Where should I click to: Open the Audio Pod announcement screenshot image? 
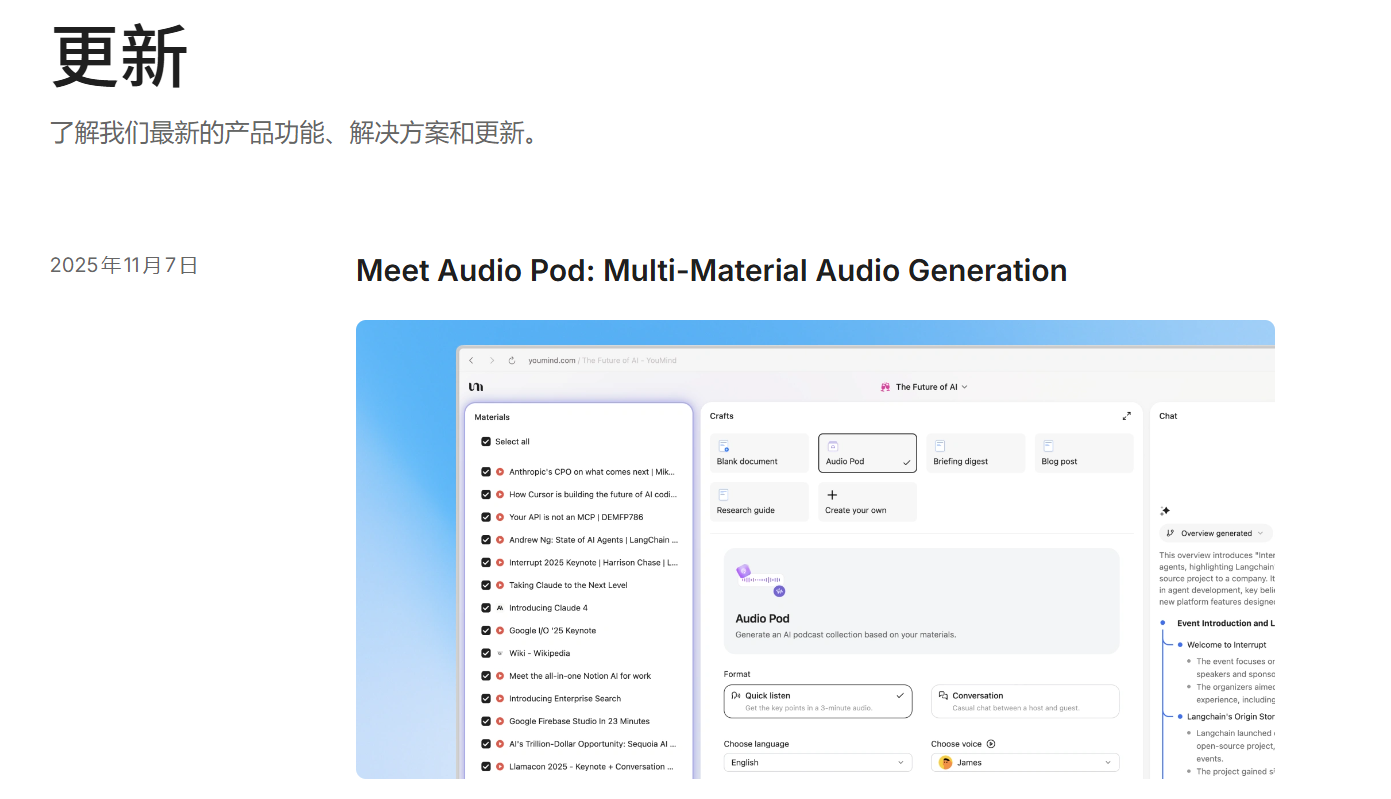tap(815, 549)
